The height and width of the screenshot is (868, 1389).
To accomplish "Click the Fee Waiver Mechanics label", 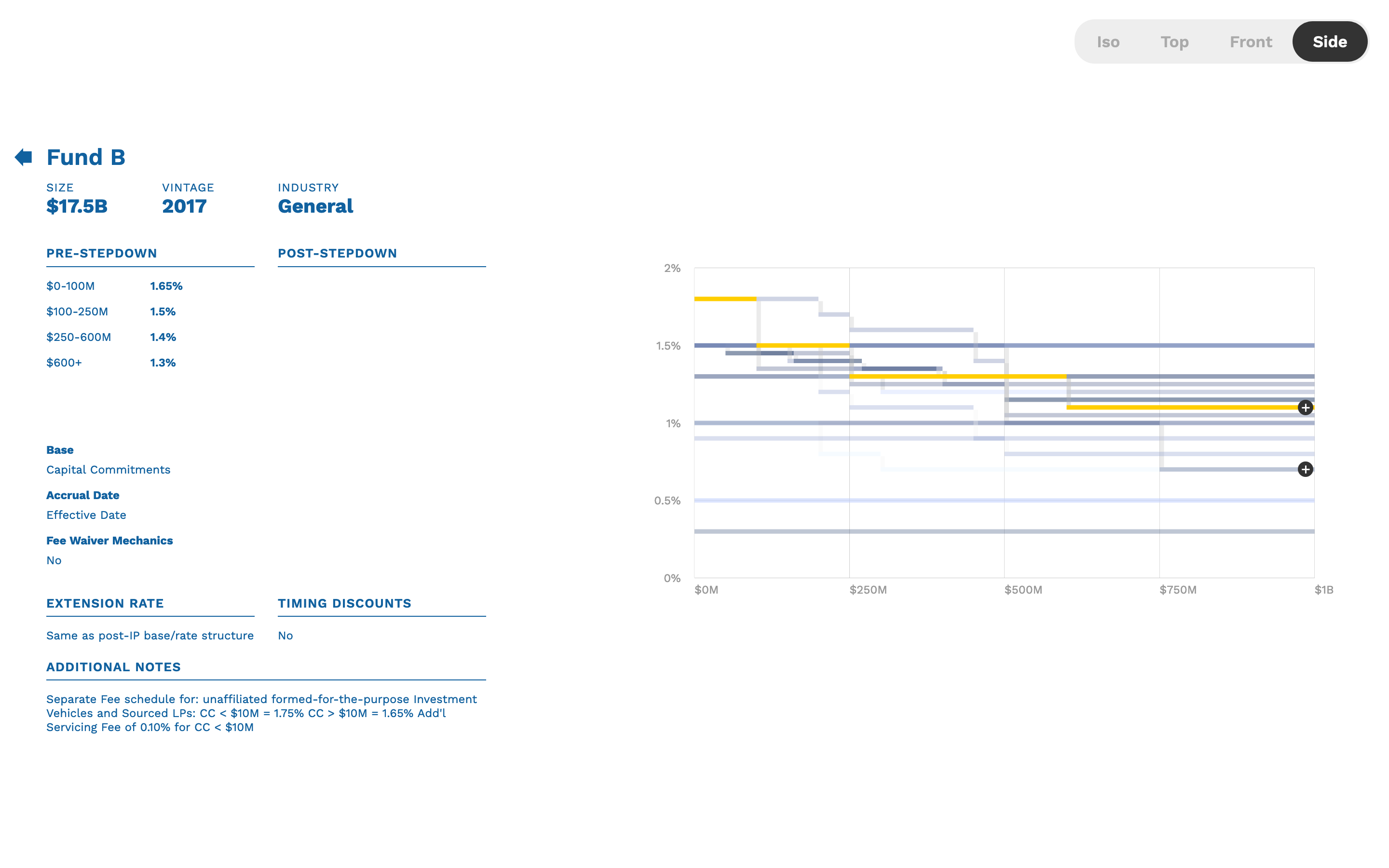I will [109, 540].
